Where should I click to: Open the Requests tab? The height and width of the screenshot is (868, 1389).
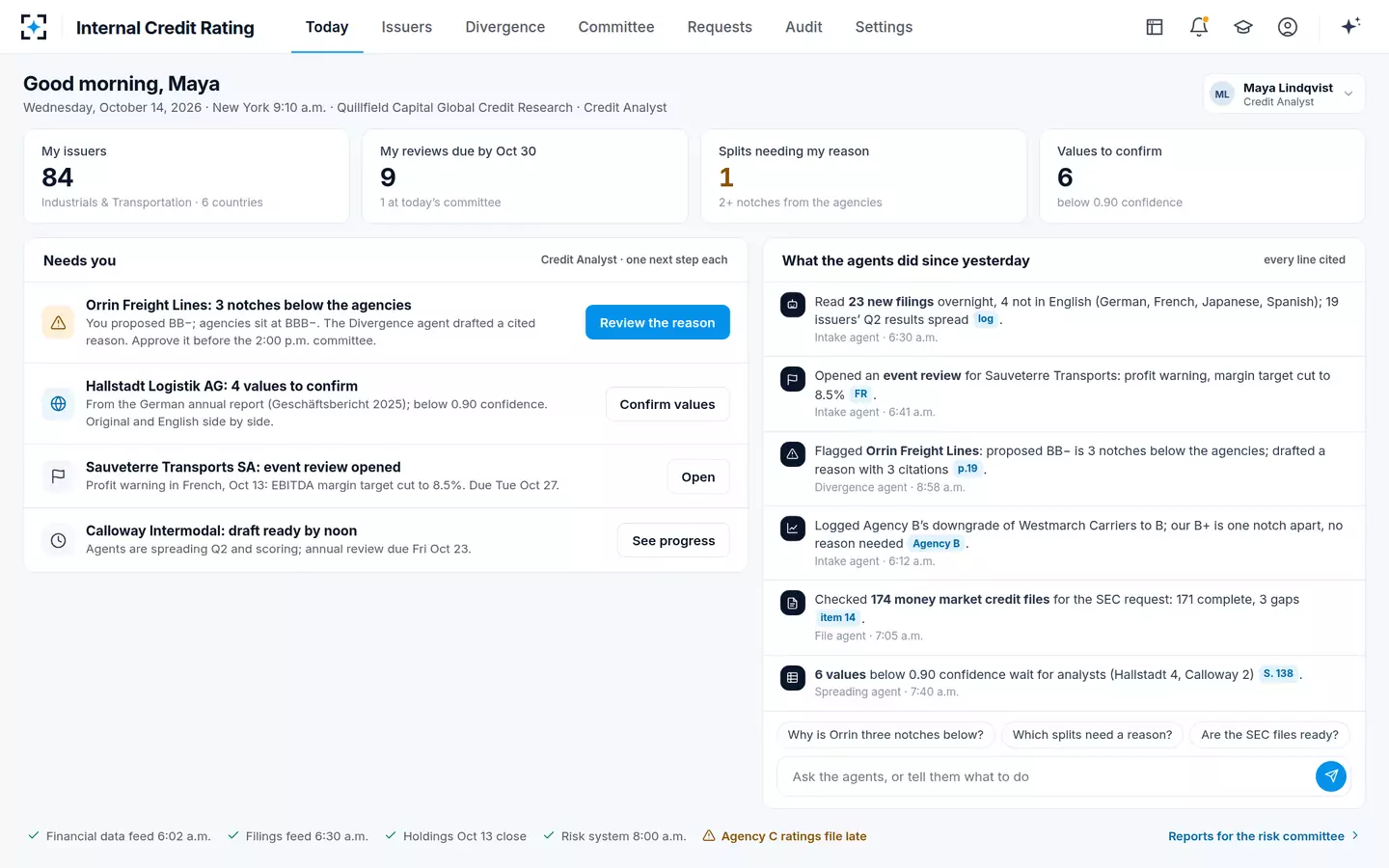[x=720, y=27]
